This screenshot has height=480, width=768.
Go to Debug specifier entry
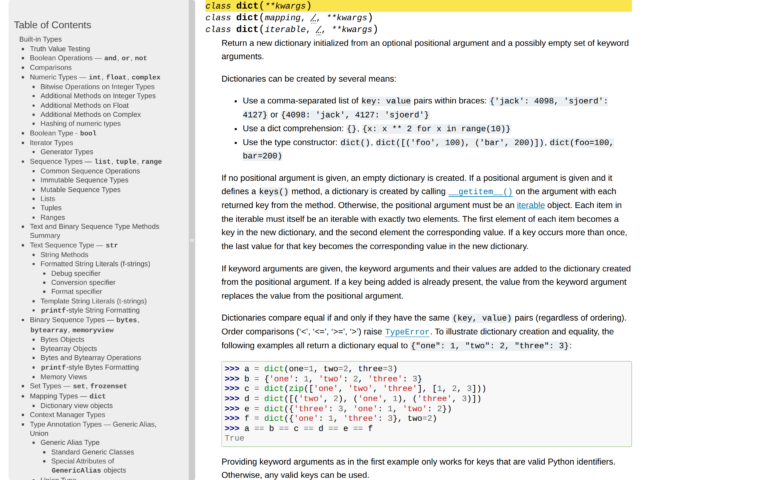pyautogui.click(x=75, y=273)
